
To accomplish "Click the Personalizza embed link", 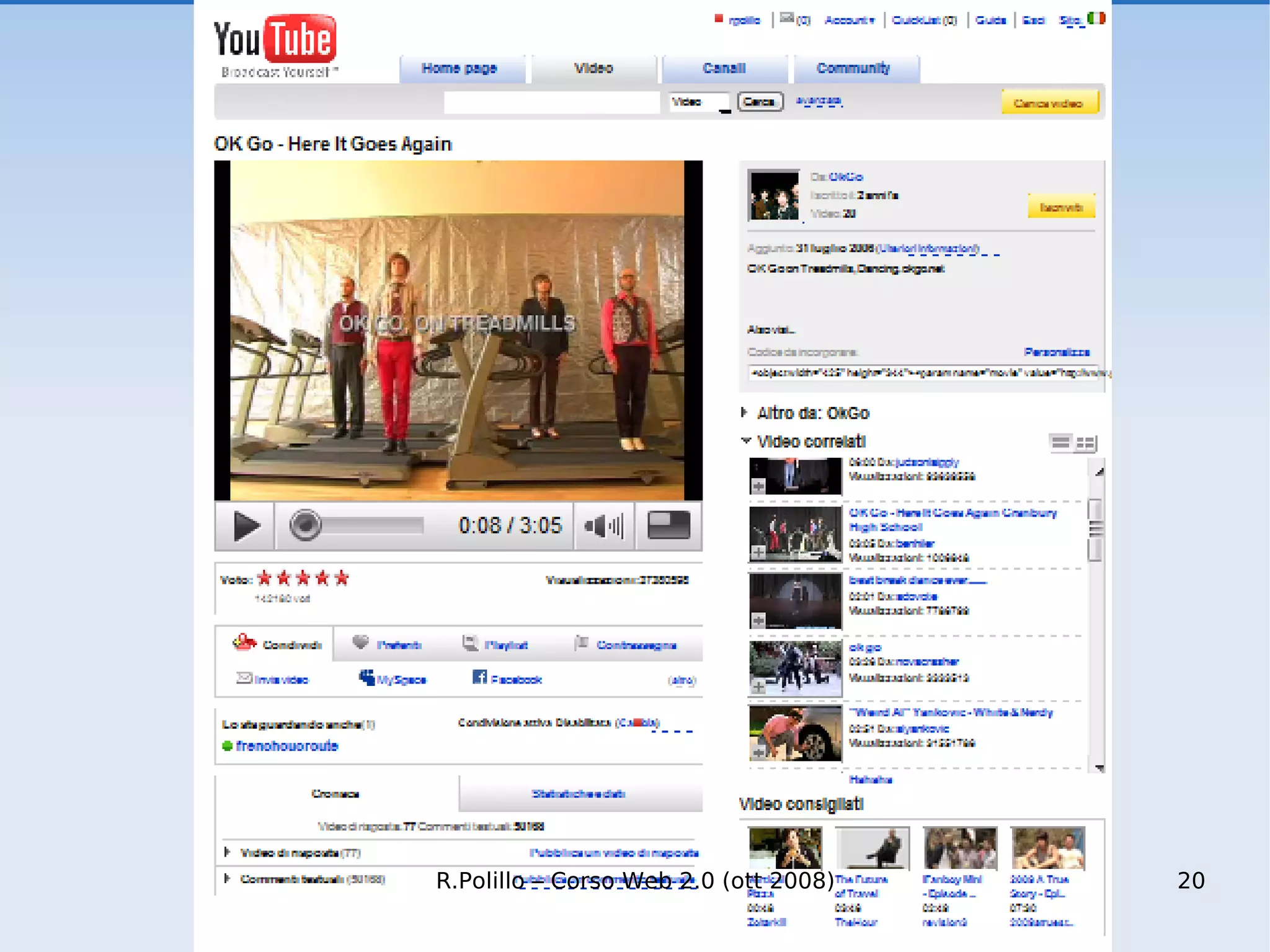I will click(x=1057, y=352).
